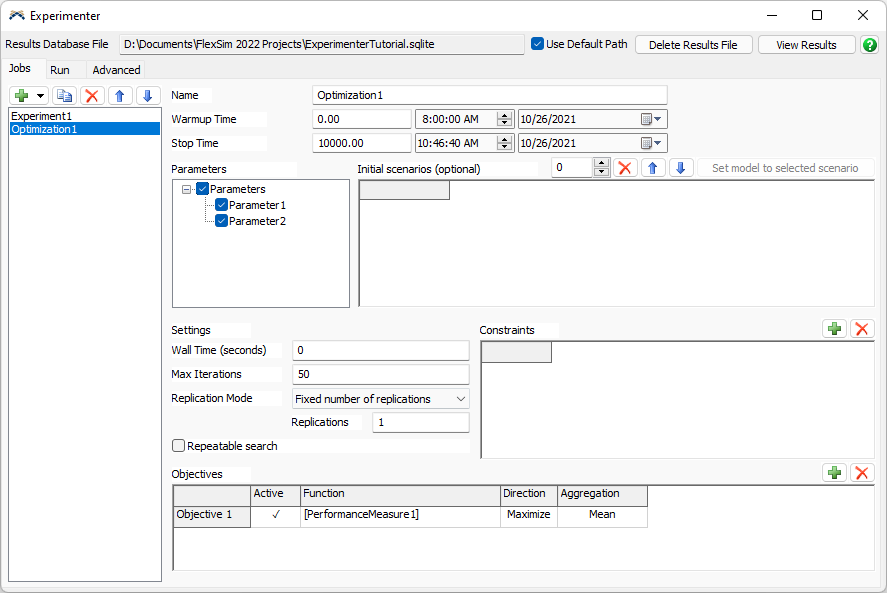
Task: Delete selected job using red X icon
Action: point(92,96)
